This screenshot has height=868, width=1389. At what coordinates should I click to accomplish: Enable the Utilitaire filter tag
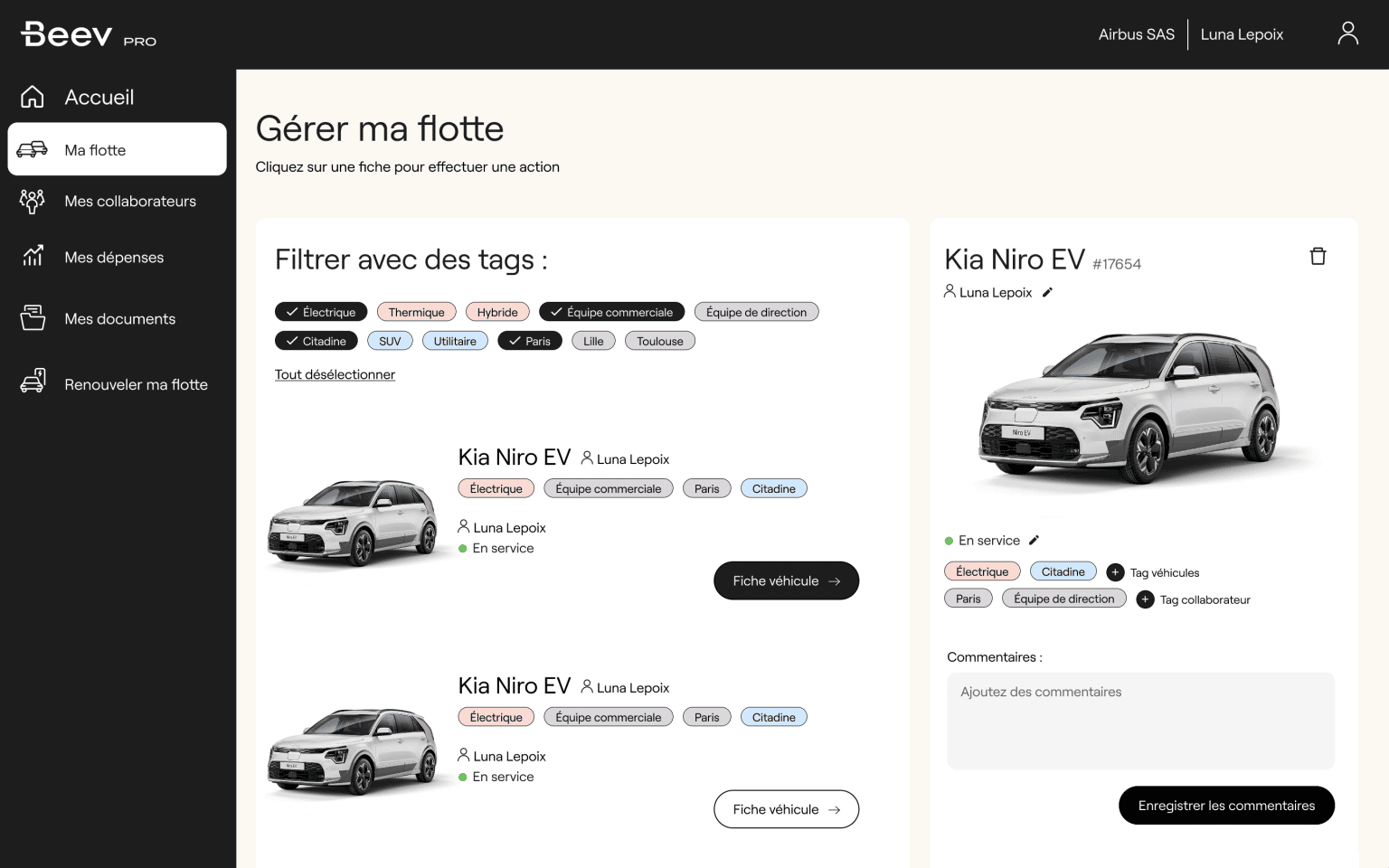pos(455,341)
